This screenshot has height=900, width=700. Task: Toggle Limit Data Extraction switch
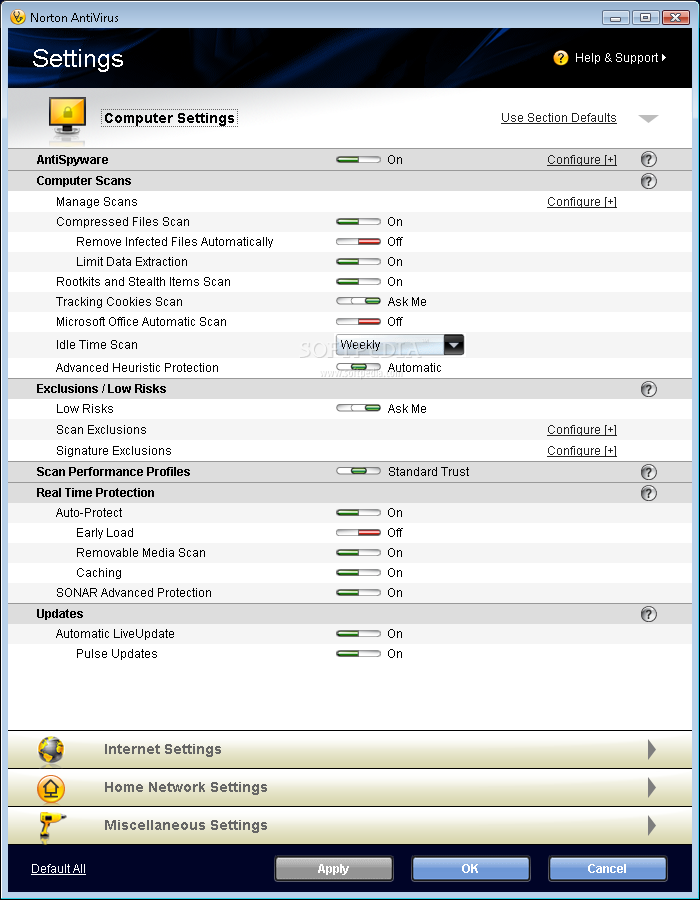point(358,262)
